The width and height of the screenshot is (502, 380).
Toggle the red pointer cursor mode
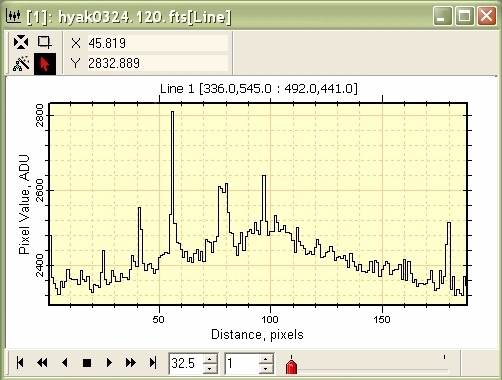pyautogui.click(x=45, y=63)
